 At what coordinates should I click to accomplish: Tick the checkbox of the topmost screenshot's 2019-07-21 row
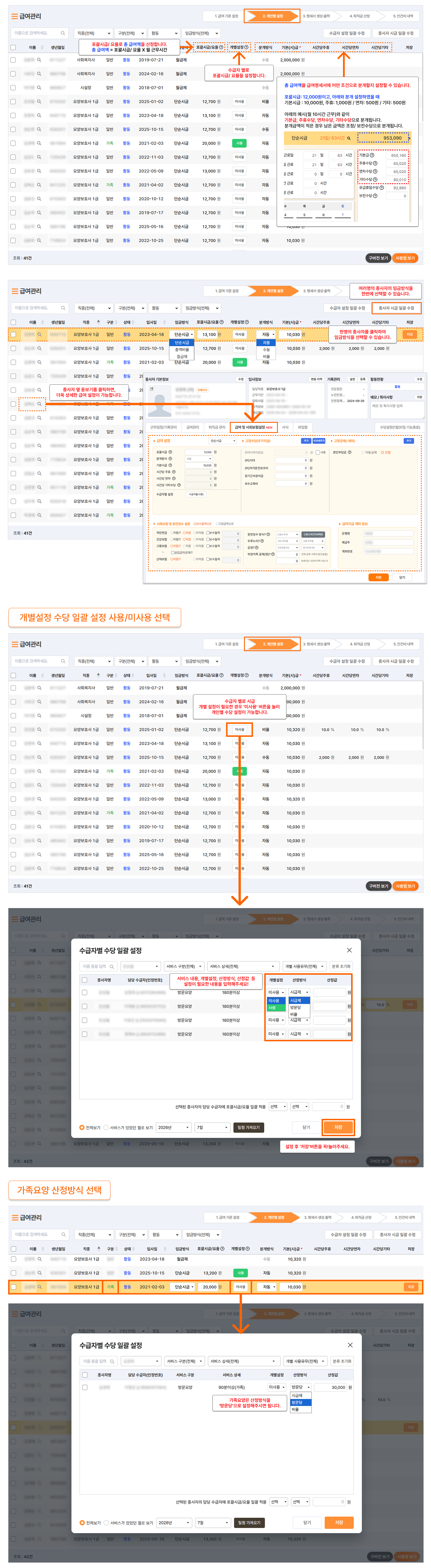[13, 60]
